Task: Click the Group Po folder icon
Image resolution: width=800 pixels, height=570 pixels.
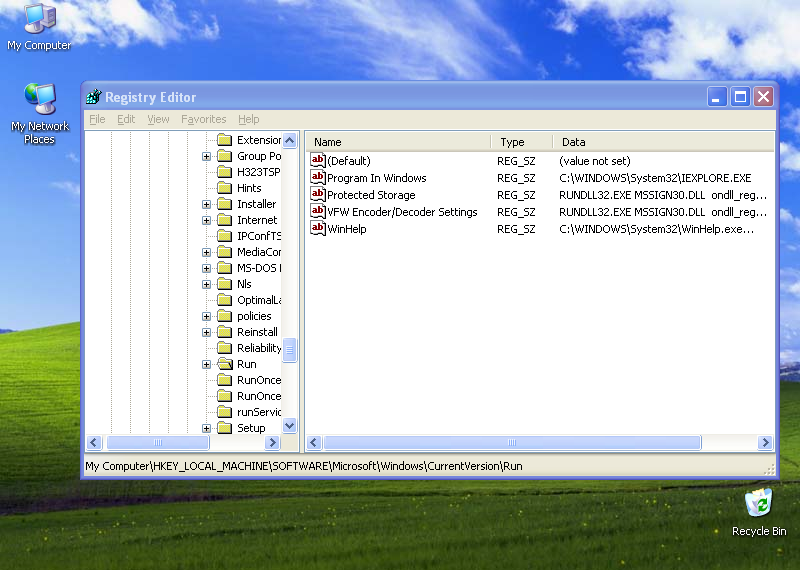Action: pyautogui.click(x=224, y=156)
